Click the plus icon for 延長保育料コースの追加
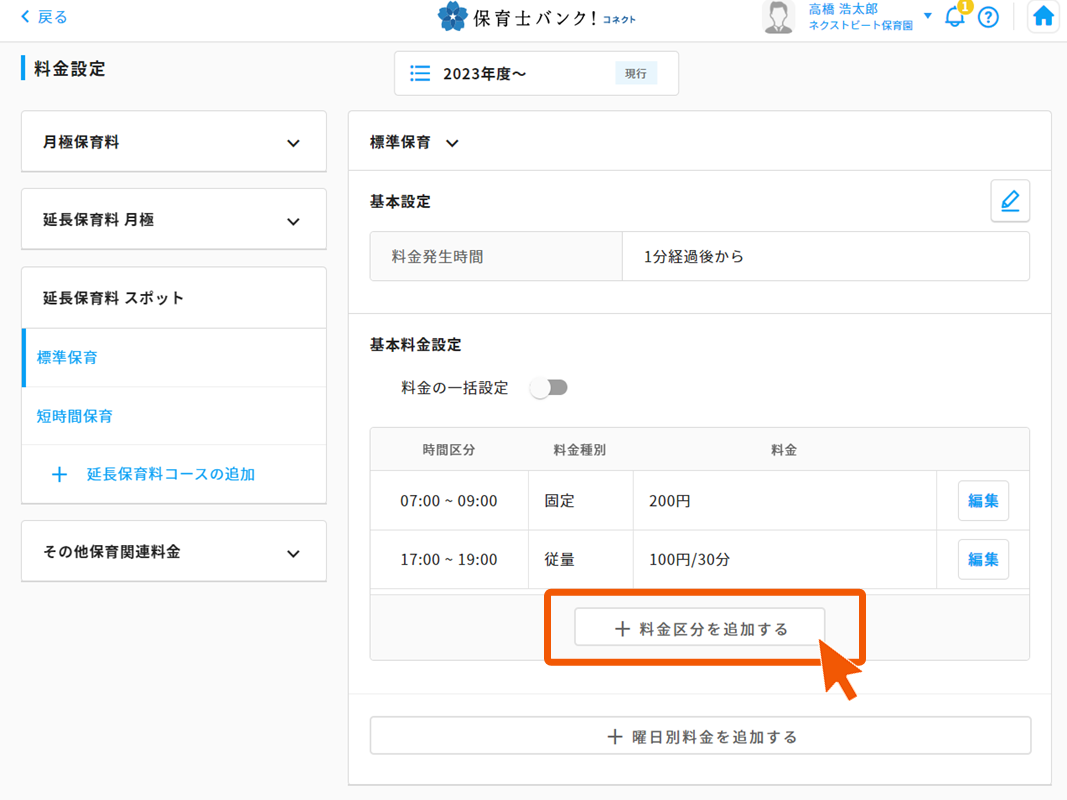This screenshot has height=800, width=1067. (59, 474)
